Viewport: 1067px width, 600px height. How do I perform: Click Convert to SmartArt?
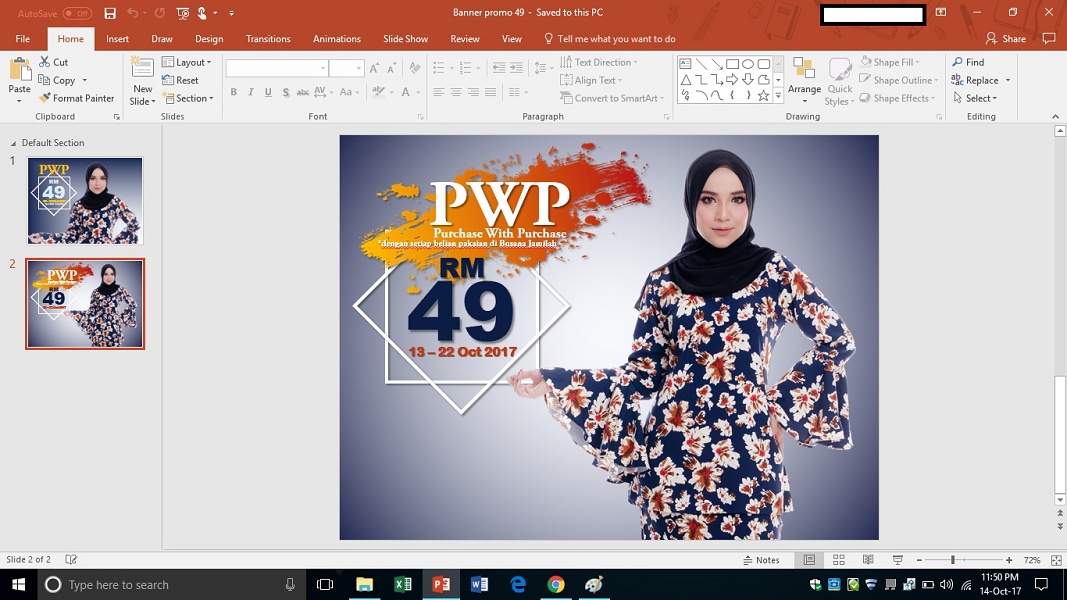[x=612, y=98]
